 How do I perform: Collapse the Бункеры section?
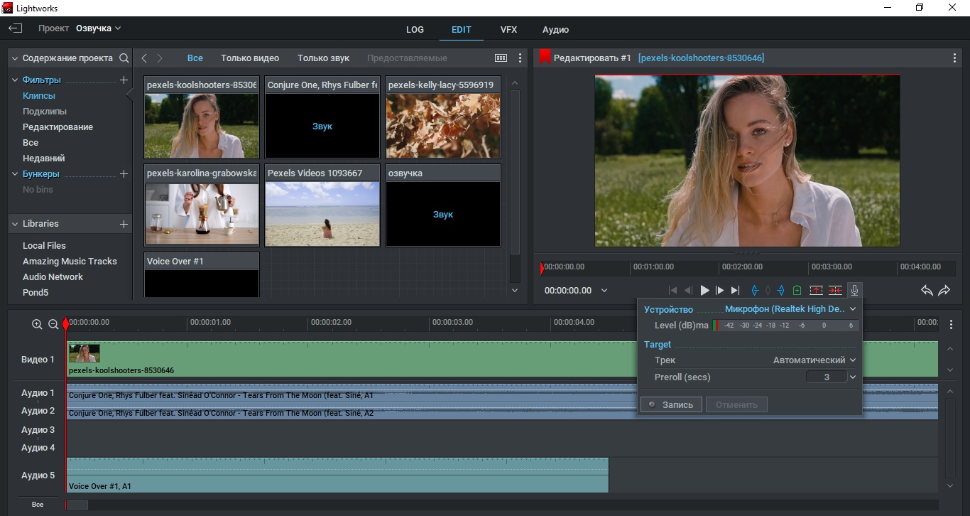click(x=15, y=174)
